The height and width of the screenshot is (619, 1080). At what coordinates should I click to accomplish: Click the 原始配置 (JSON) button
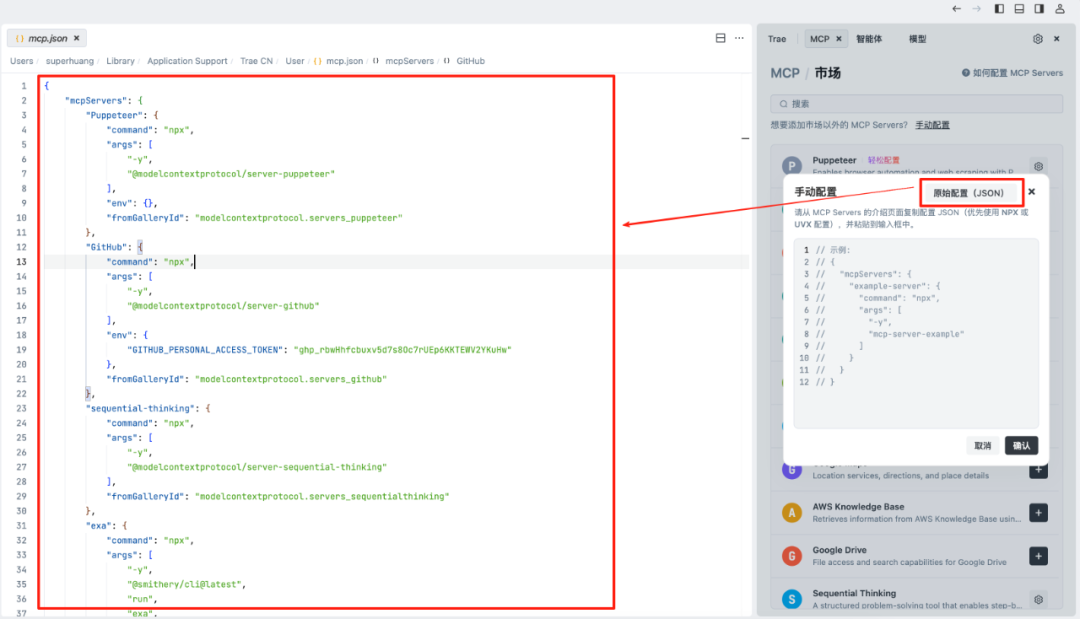coord(968,192)
